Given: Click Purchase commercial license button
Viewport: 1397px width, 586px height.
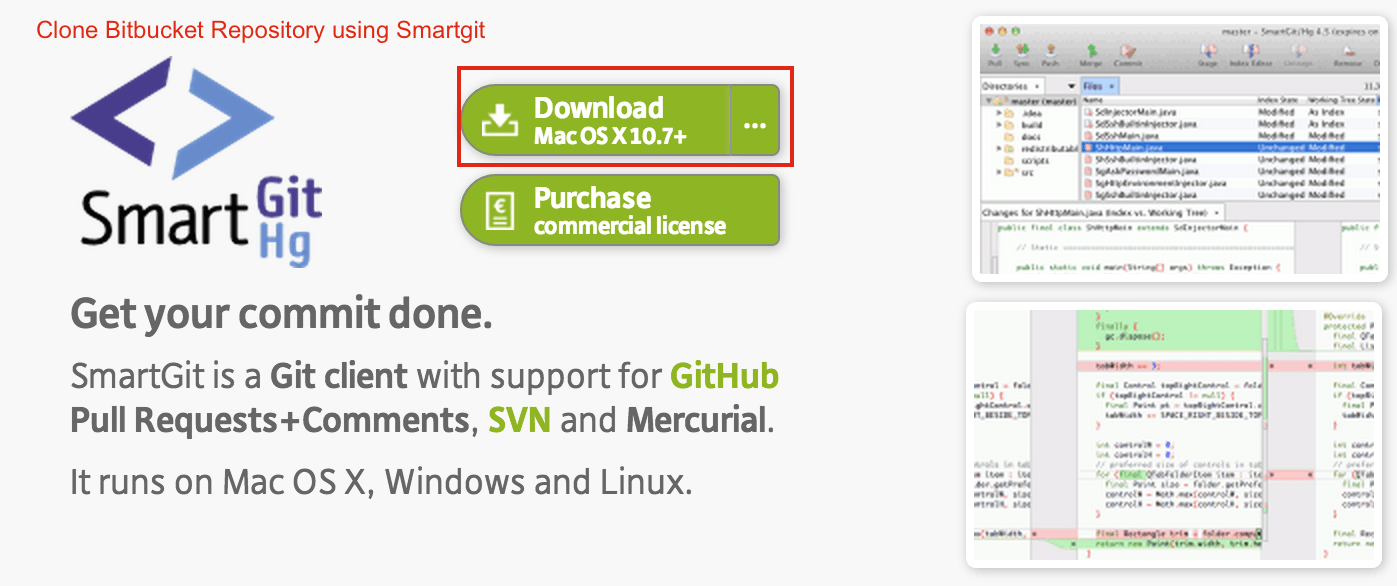Looking at the screenshot, I should (620, 210).
